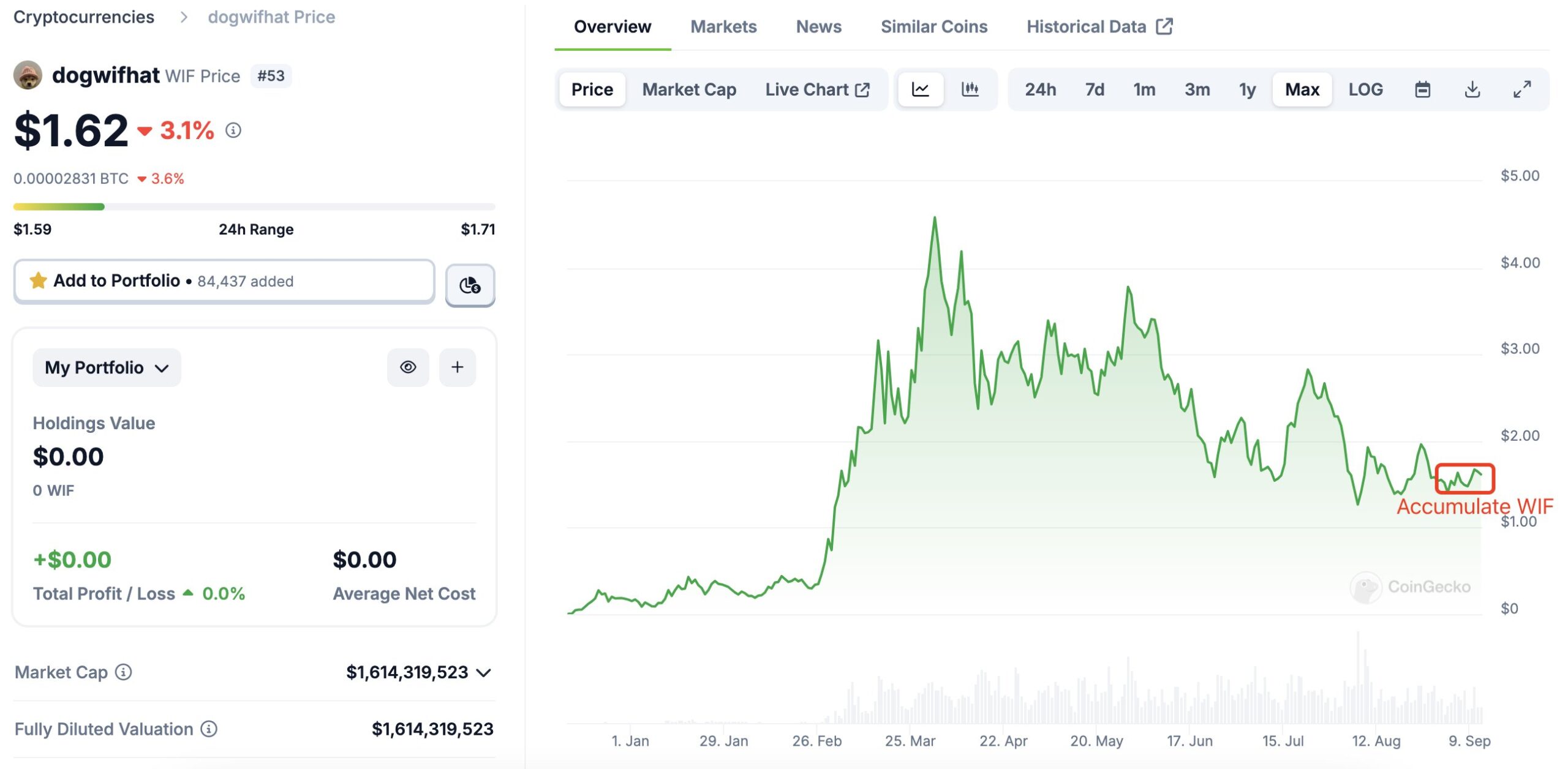Toggle LOG scale on chart

1365,89
